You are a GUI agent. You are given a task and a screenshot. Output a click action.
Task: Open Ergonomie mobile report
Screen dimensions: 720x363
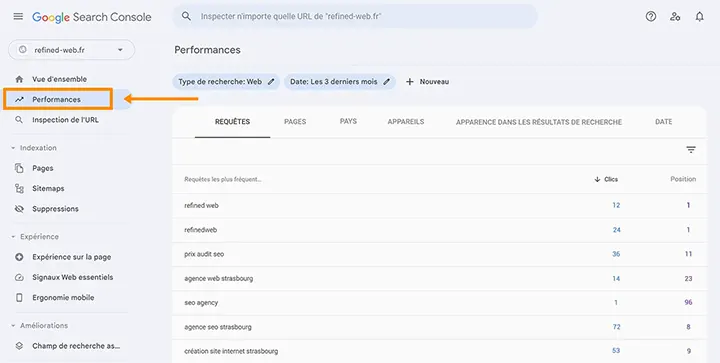click(x=63, y=297)
